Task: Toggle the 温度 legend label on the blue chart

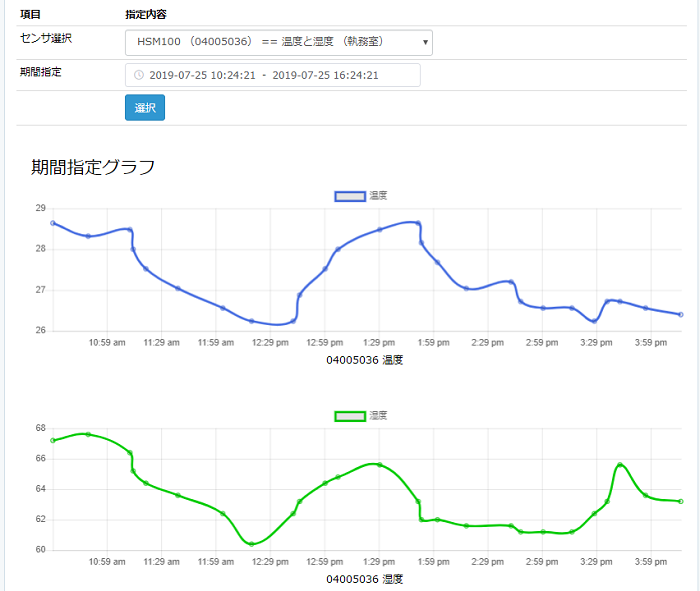Action: [378, 196]
